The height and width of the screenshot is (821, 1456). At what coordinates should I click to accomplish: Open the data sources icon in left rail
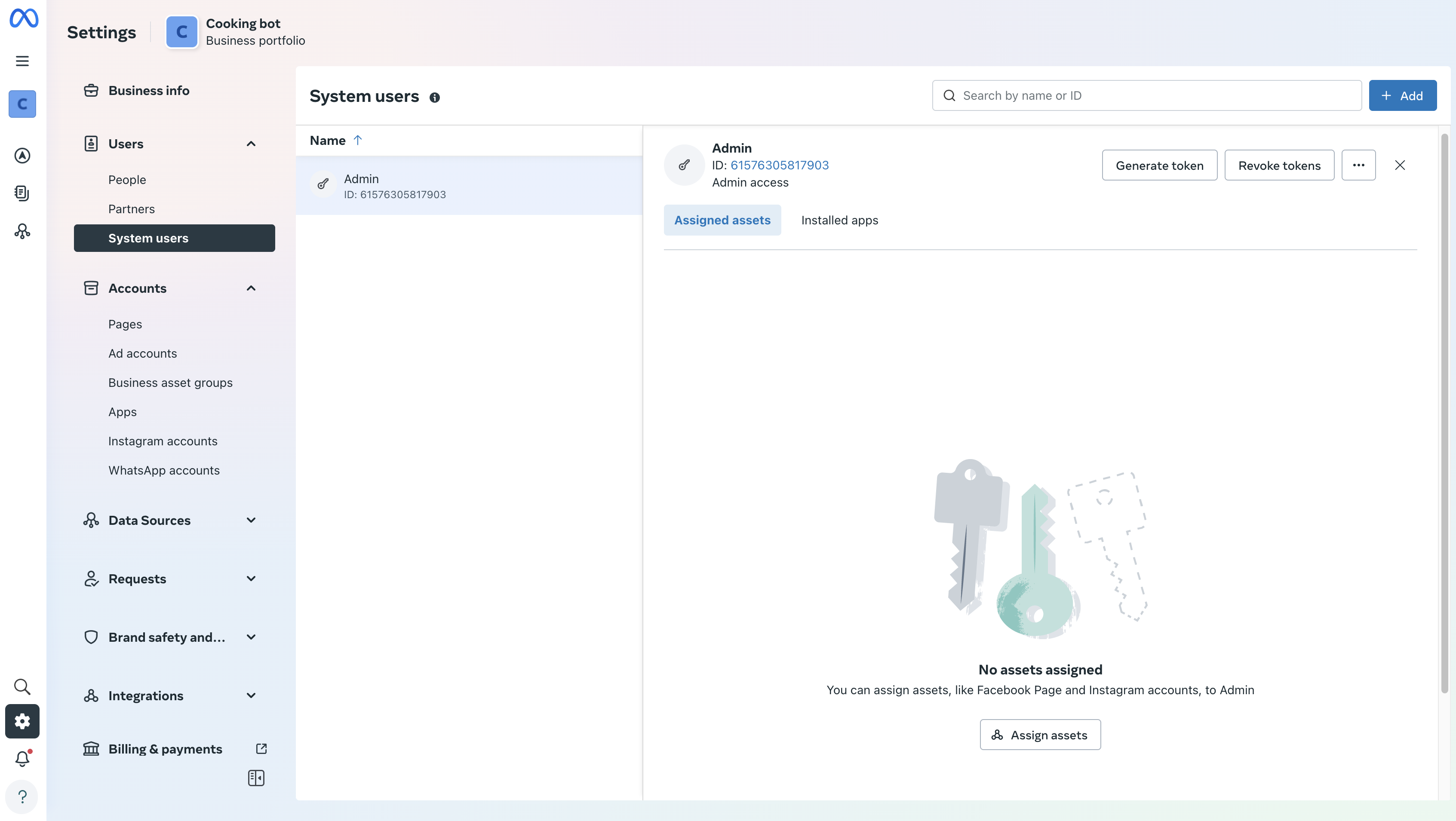pos(22,231)
